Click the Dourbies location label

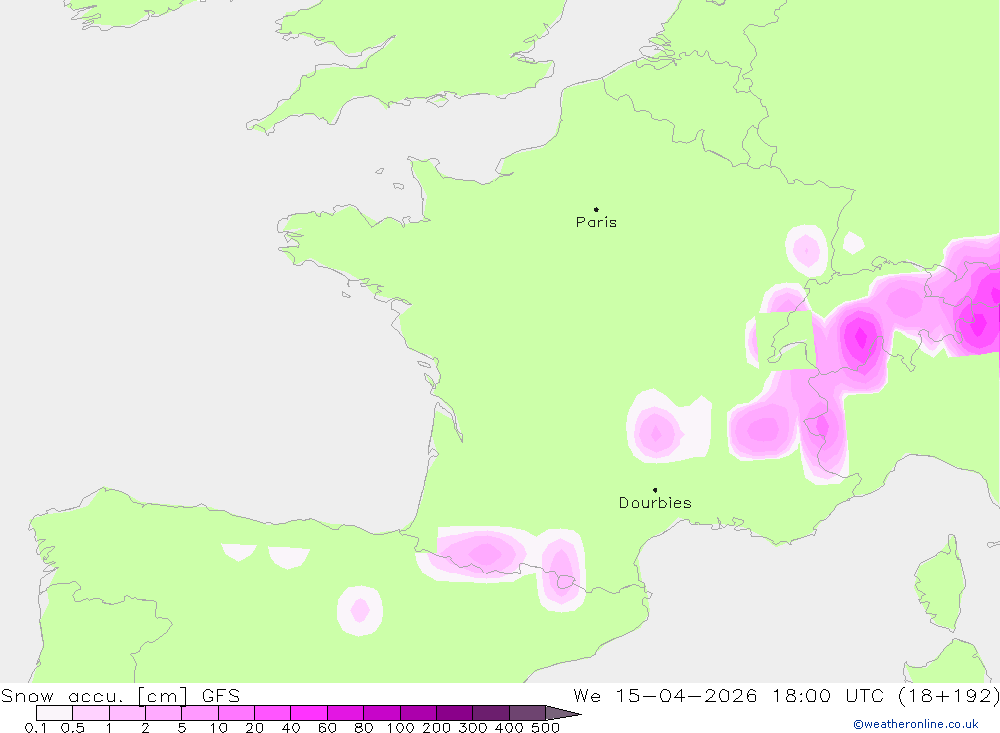click(x=655, y=503)
